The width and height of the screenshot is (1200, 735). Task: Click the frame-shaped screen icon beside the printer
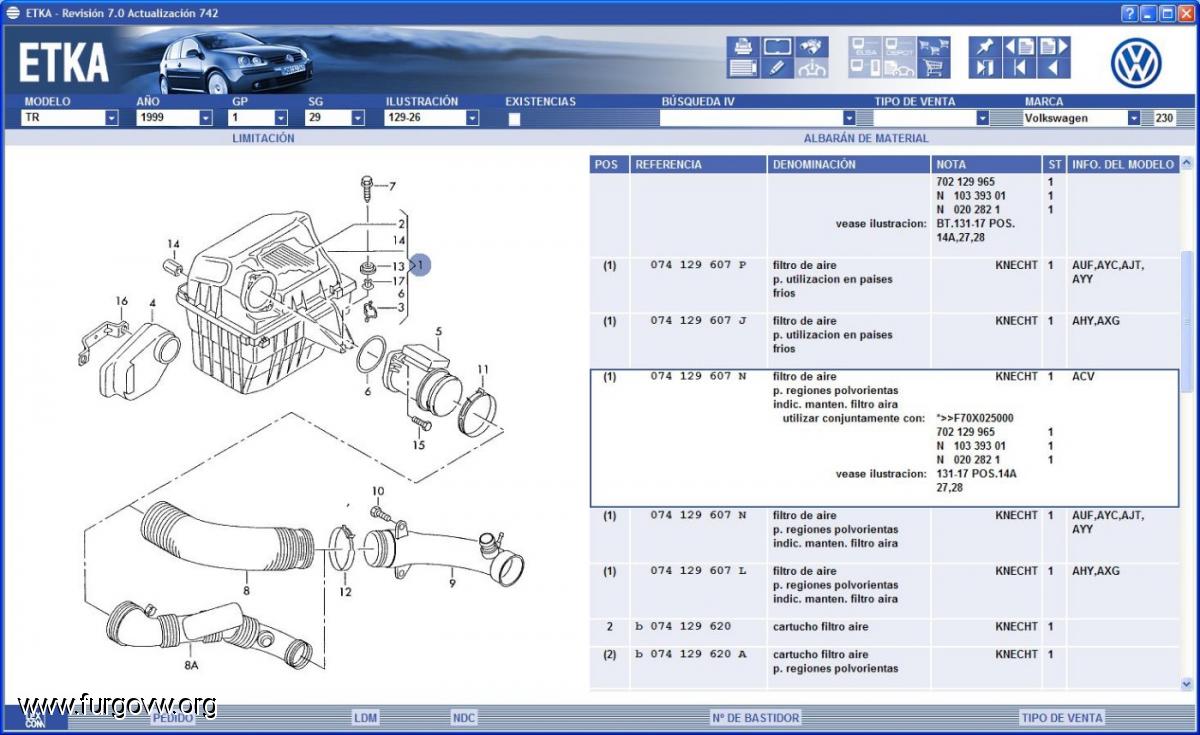[777, 46]
